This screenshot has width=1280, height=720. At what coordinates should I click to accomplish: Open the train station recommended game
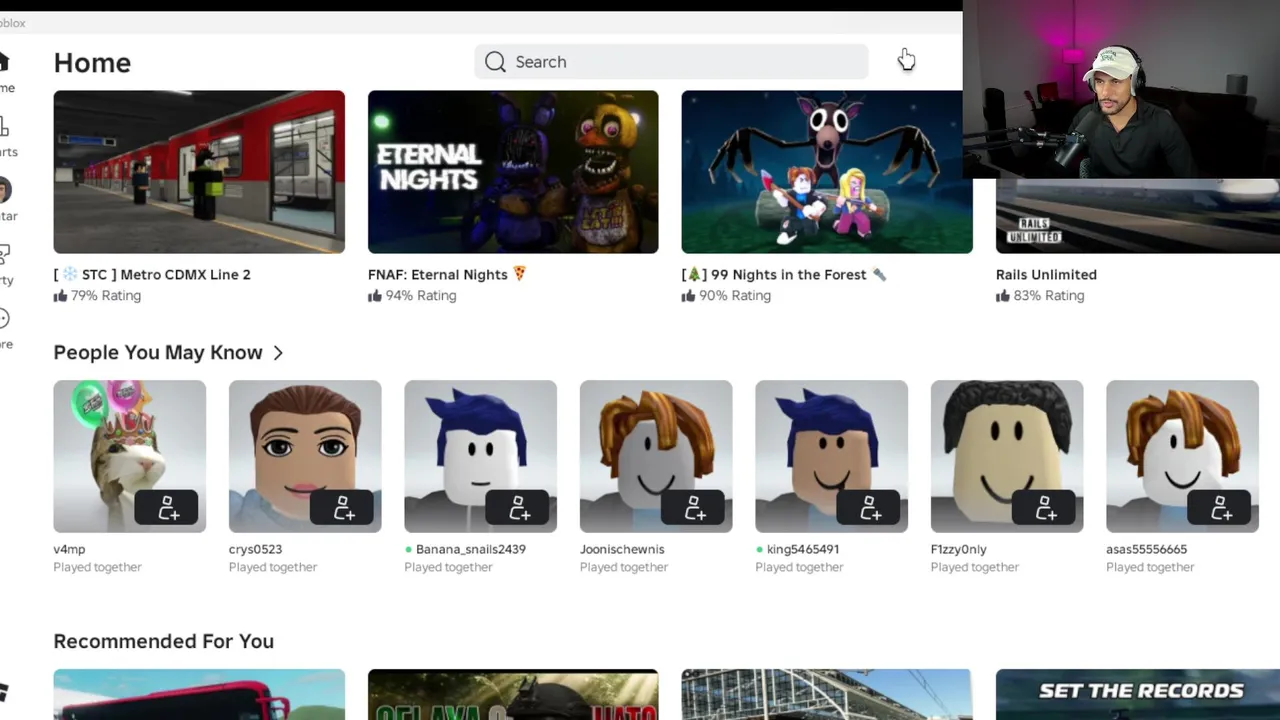pyautogui.click(x=827, y=695)
